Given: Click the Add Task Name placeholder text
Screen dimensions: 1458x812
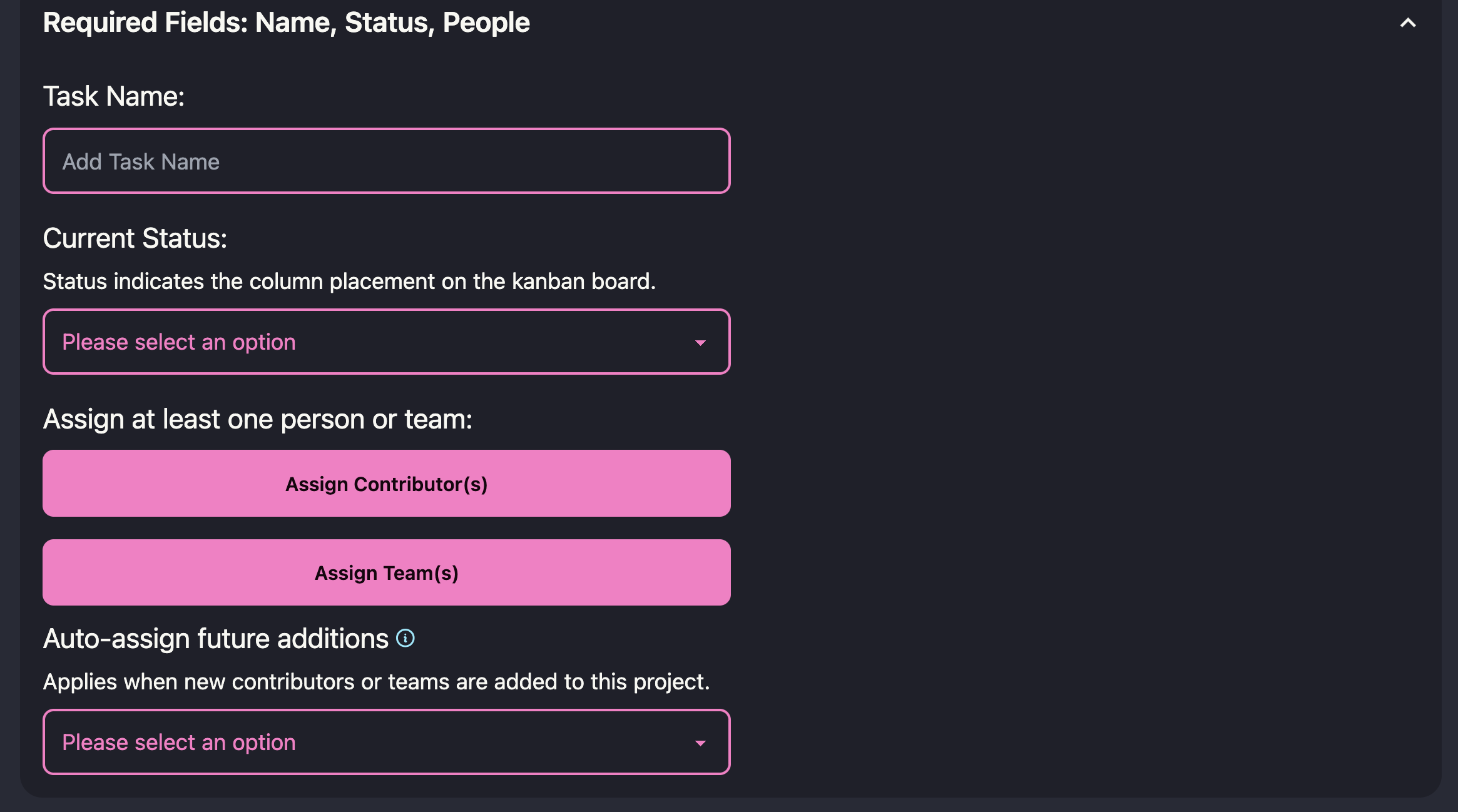Looking at the screenshot, I should click(141, 162).
